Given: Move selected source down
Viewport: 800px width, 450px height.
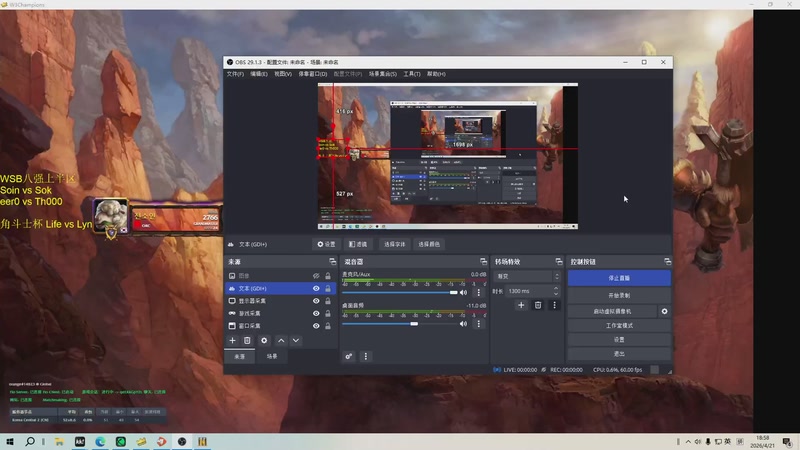Looking at the screenshot, I should pos(296,340).
